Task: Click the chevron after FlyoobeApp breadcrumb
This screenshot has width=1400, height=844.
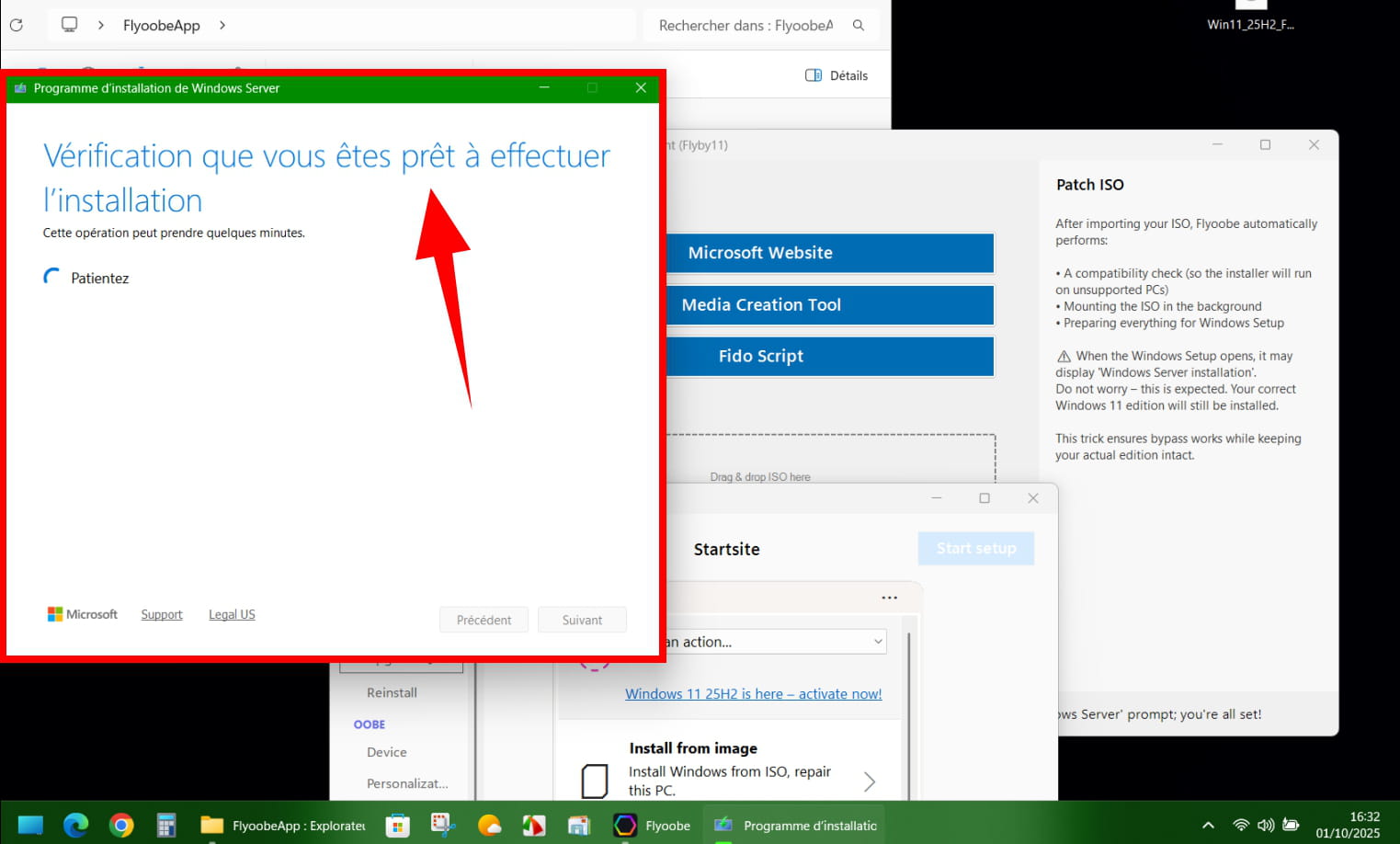Action: tap(222, 25)
